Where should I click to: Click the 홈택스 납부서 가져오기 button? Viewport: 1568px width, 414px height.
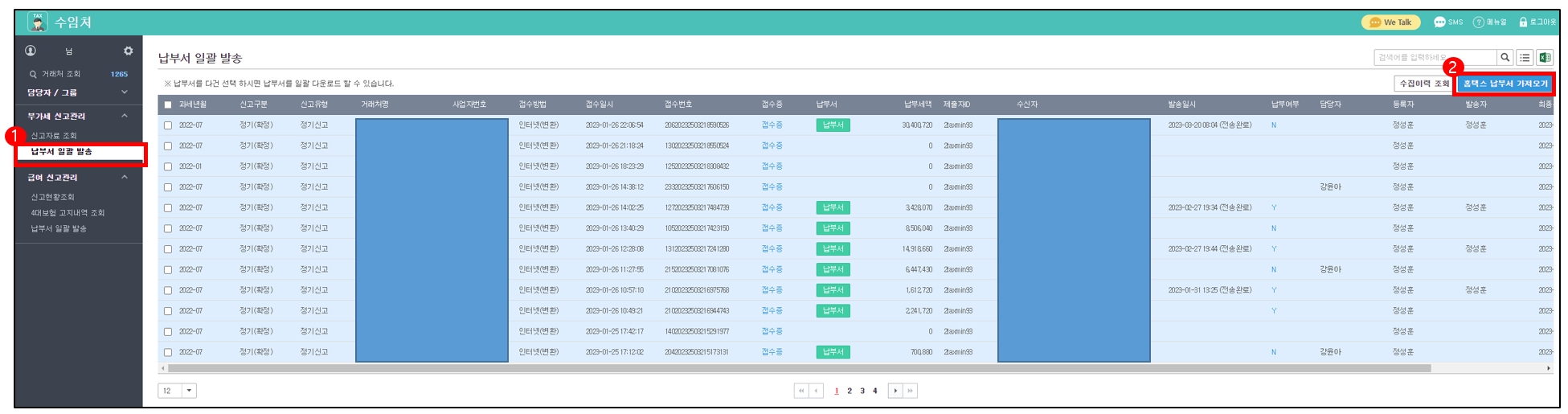(x=1505, y=84)
